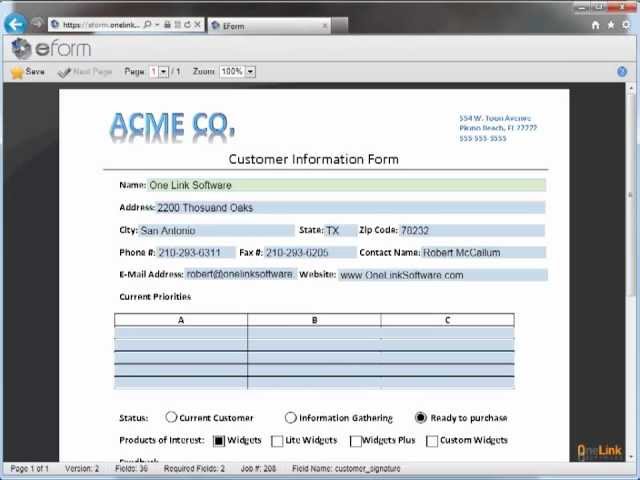
Task: Select Information Gathering radio button
Action: 290,418
